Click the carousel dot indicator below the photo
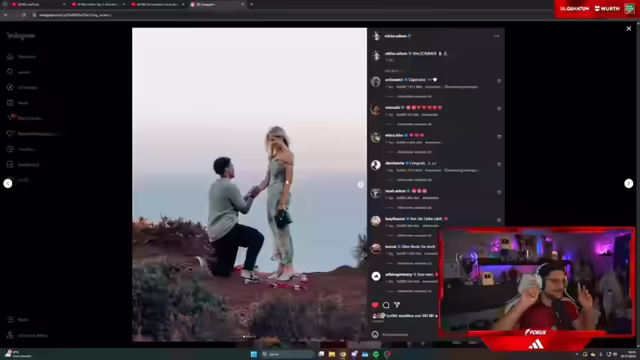Image resolution: width=640 pixels, height=360 pixels. tap(249, 337)
